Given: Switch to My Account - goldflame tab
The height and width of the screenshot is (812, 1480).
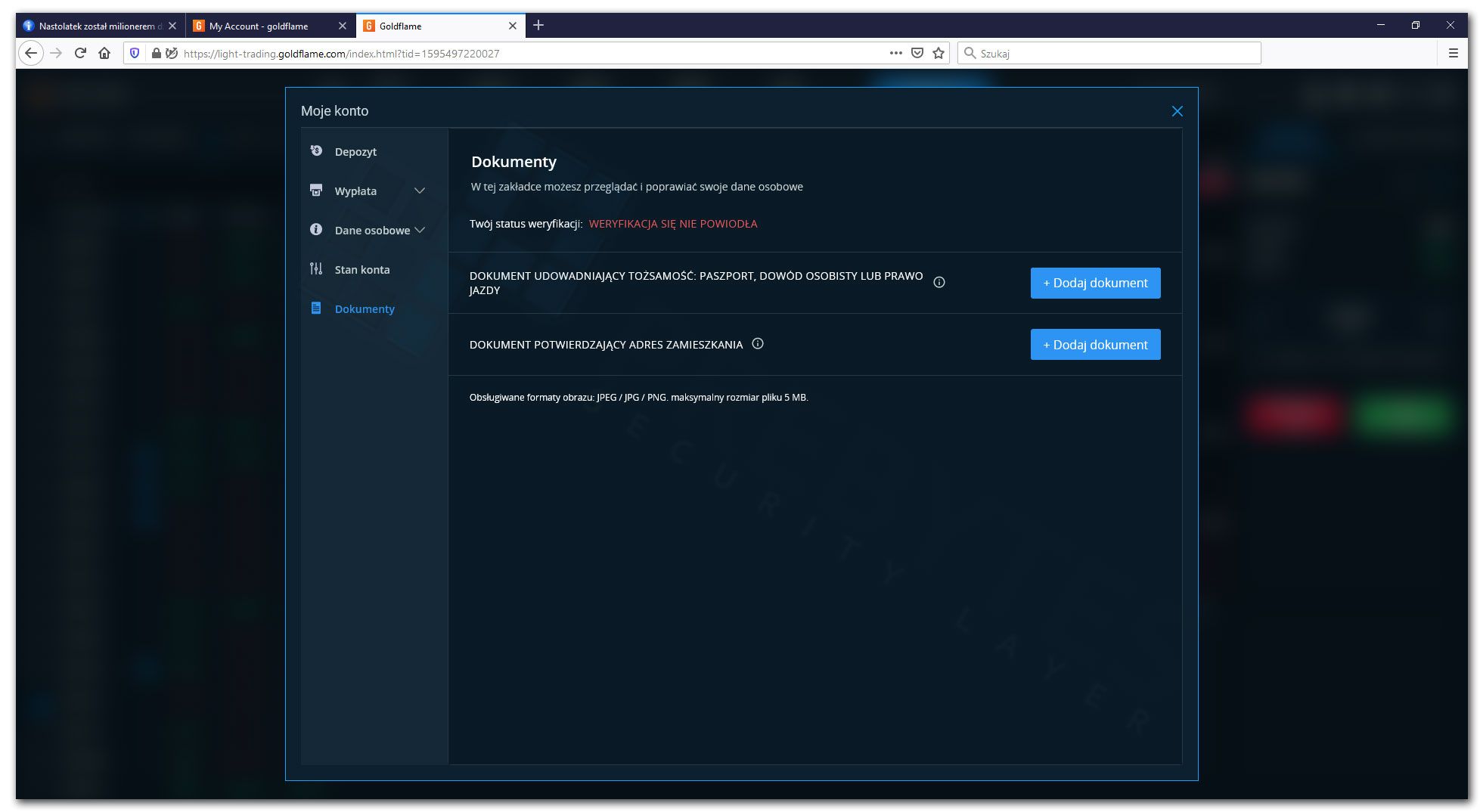Looking at the screenshot, I should [x=270, y=26].
